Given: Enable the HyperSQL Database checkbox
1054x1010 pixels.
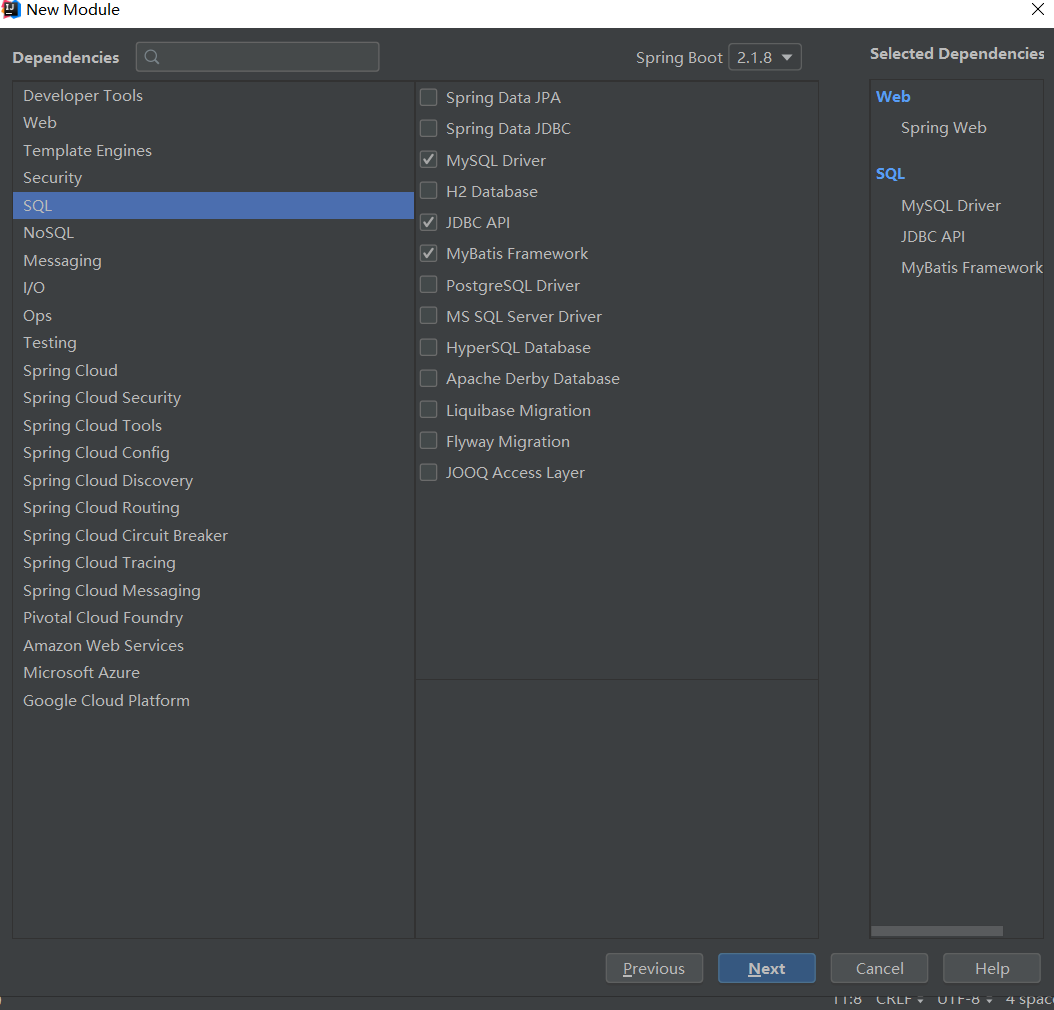Looking at the screenshot, I should click(428, 347).
